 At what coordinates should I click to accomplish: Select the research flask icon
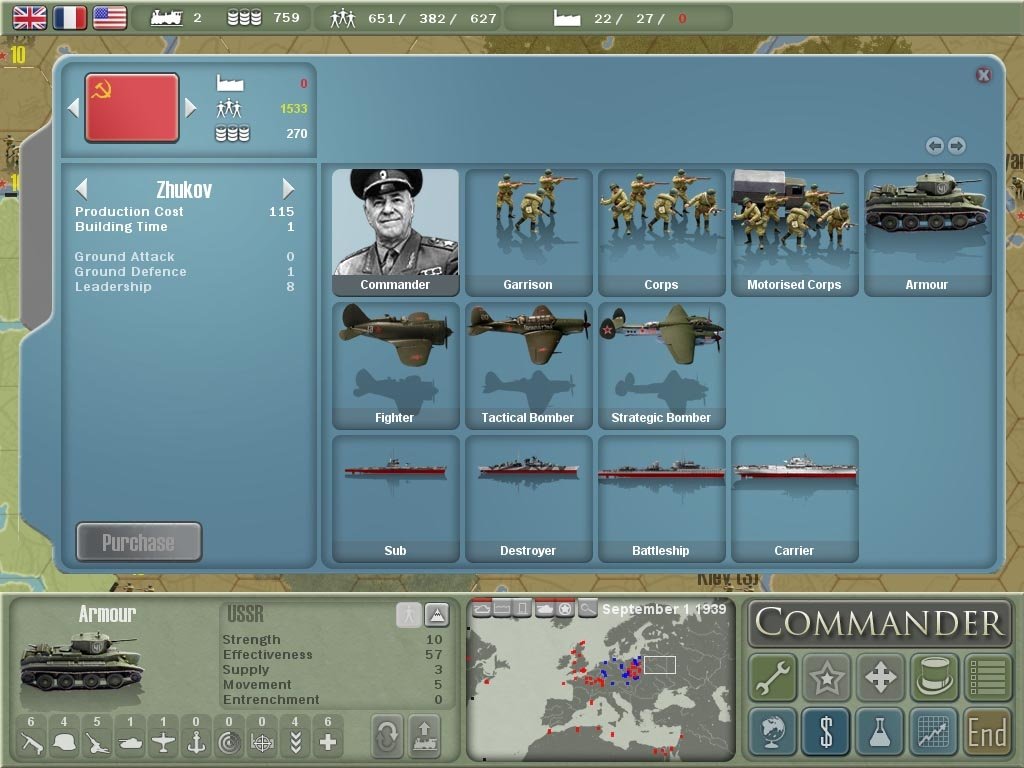coord(880,732)
